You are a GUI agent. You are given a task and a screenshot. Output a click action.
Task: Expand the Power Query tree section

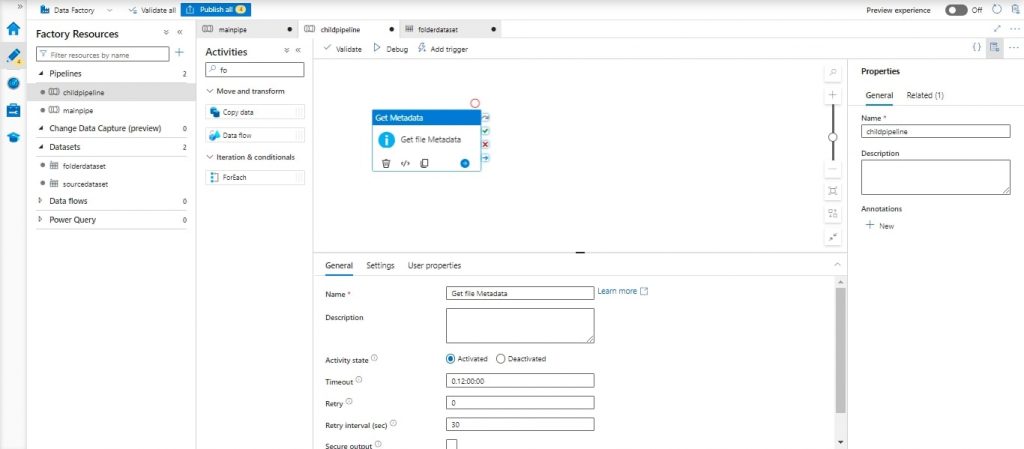[41, 219]
